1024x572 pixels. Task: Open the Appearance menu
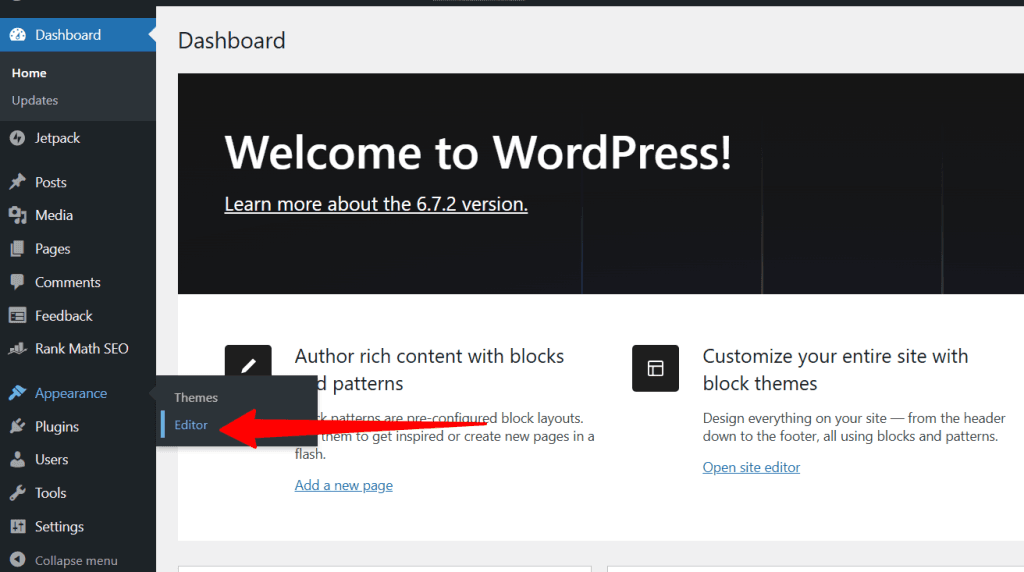(x=70, y=393)
